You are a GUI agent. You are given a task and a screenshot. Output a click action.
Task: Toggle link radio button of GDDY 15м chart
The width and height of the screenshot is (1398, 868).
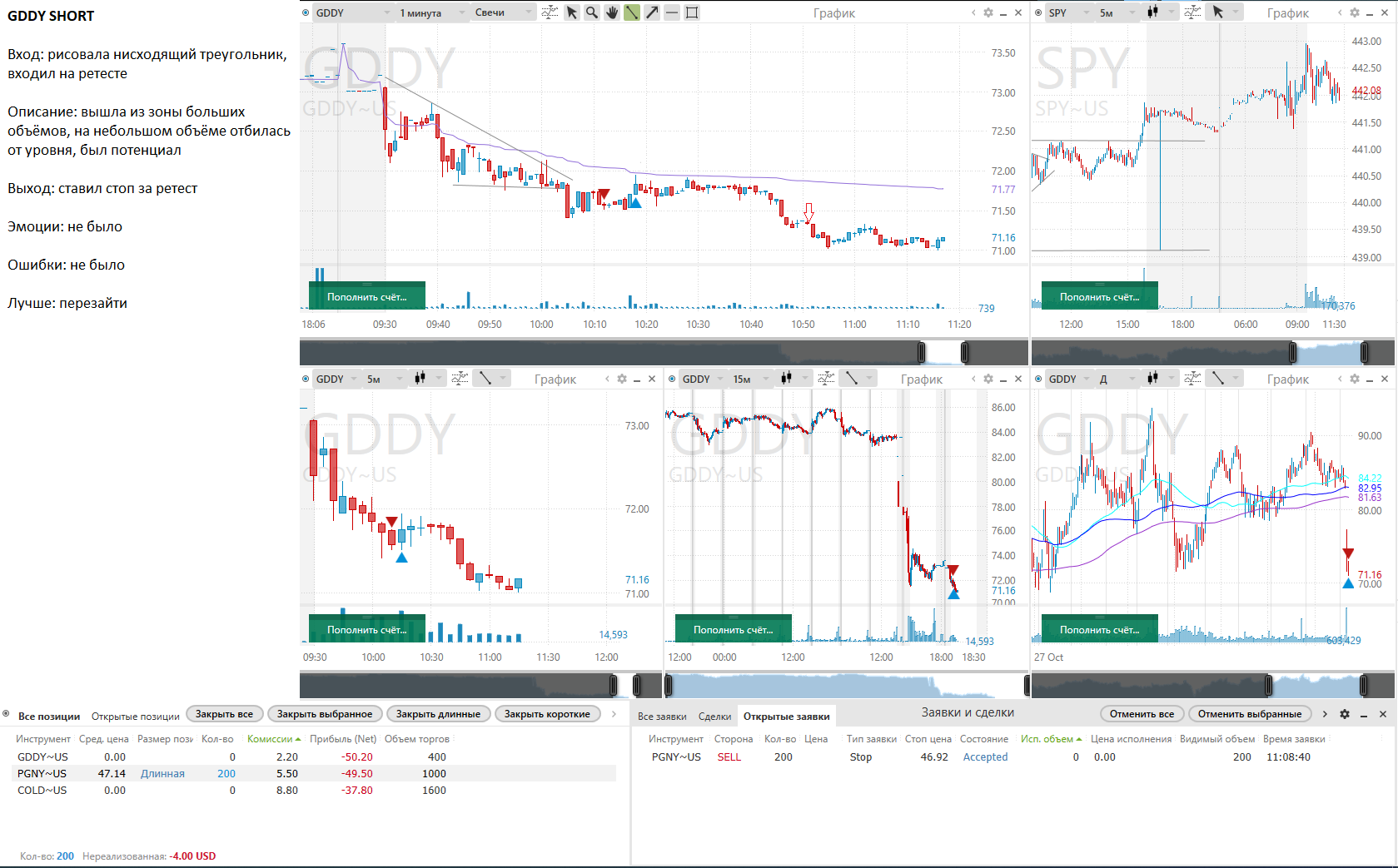[x=672, y=379]
